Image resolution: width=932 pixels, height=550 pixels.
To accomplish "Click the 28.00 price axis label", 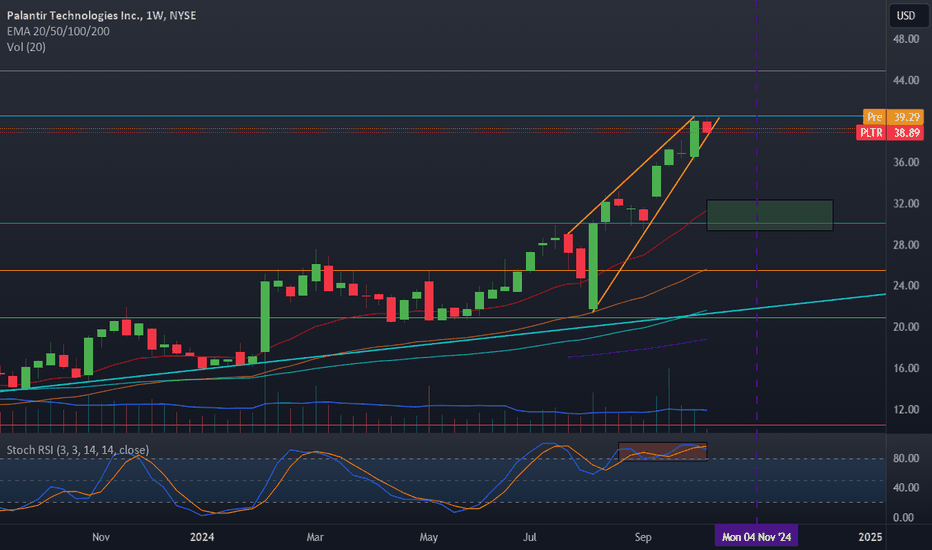I will [x=906, y=245].
